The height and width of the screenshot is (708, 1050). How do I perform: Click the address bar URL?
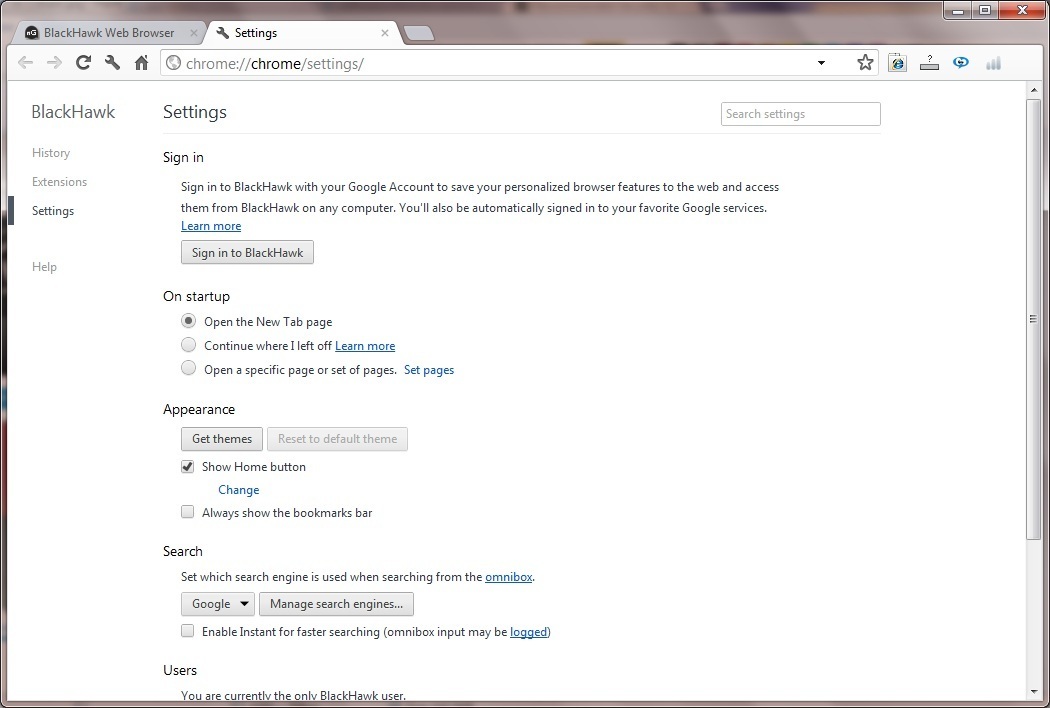275,64
